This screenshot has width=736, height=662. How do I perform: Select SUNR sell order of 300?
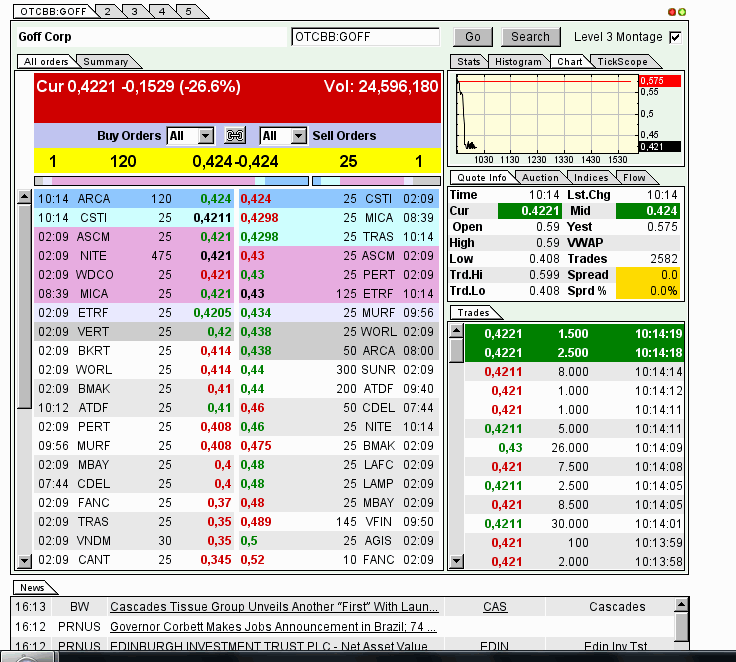point(339,370)
